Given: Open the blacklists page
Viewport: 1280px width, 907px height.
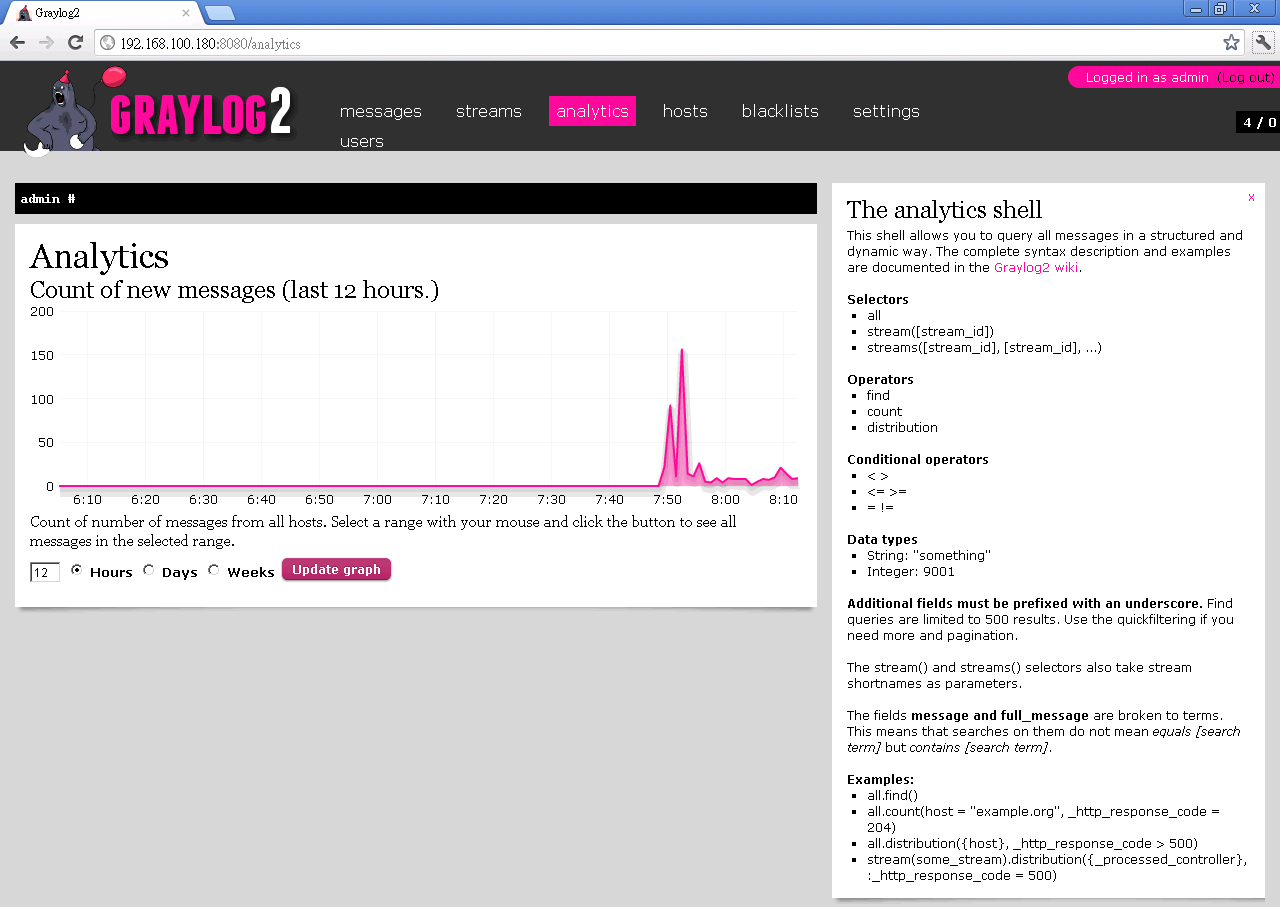Looking at the screenshot, I should (780, 111).
